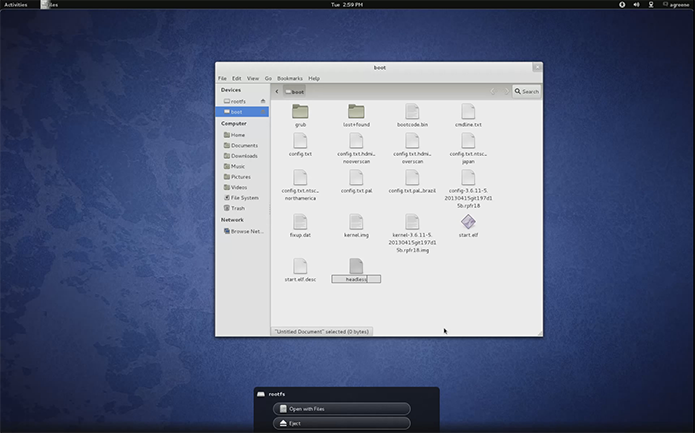Select config.txt.pal_brazil file icon
Screen dimensions: 695x433
click(412, 178)
